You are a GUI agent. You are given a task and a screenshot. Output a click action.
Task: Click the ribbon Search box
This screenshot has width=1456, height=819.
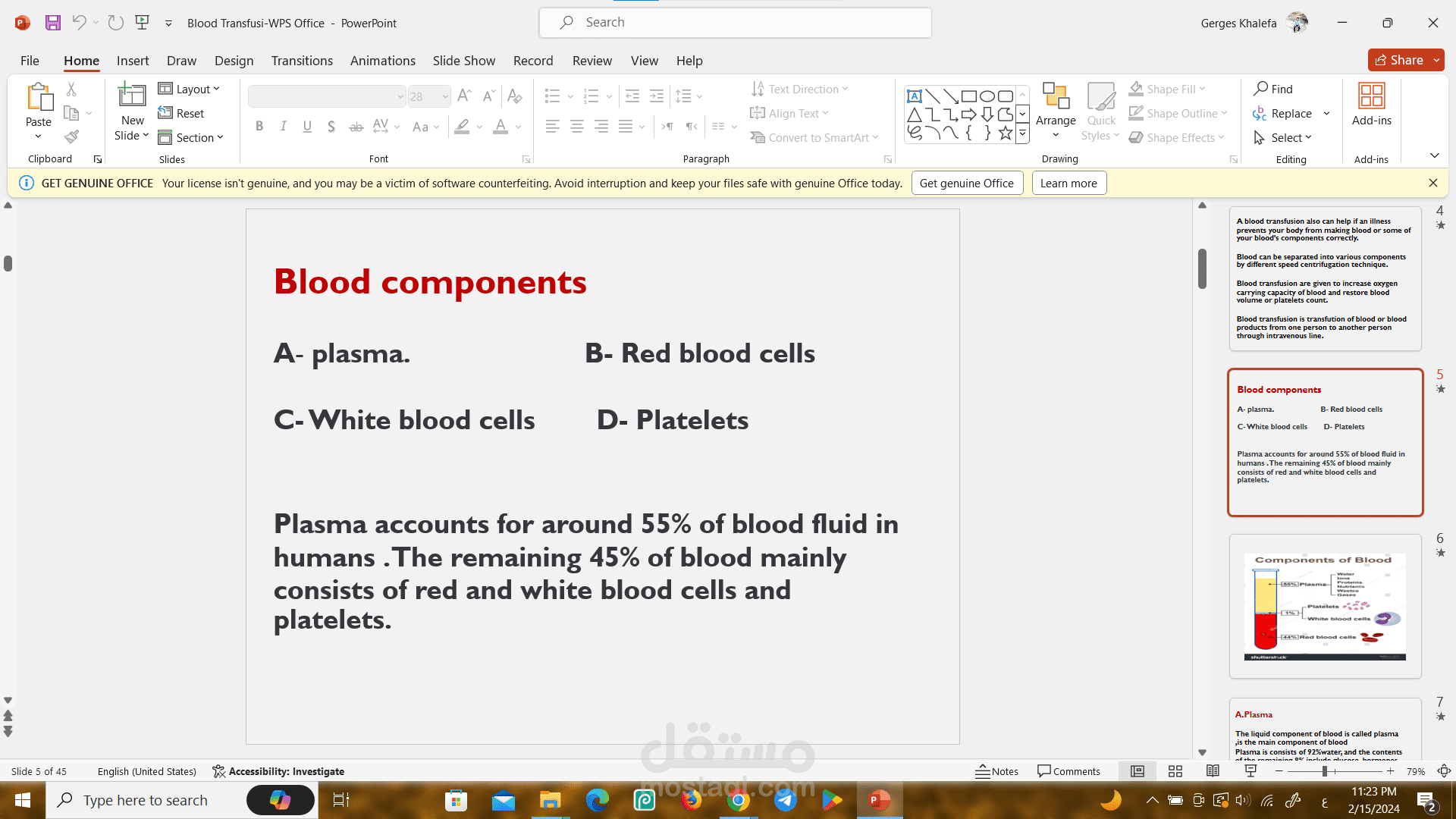point(735,23)
